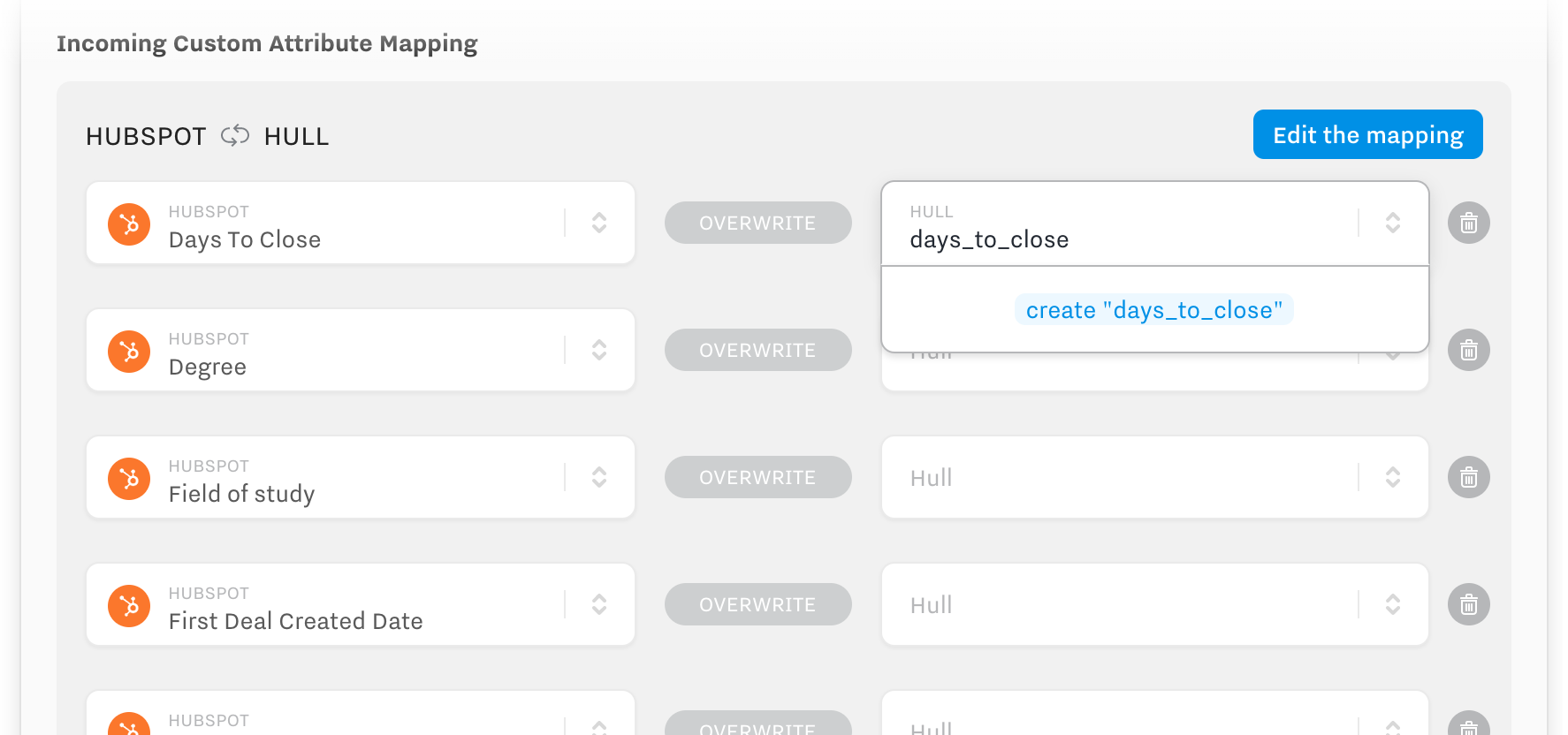
Task: Delete the Degree mapping row
Action: pos(1468,350)
